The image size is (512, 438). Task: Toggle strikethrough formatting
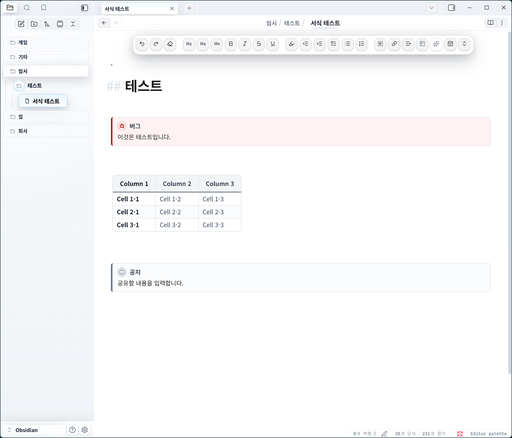pos(259,44)
